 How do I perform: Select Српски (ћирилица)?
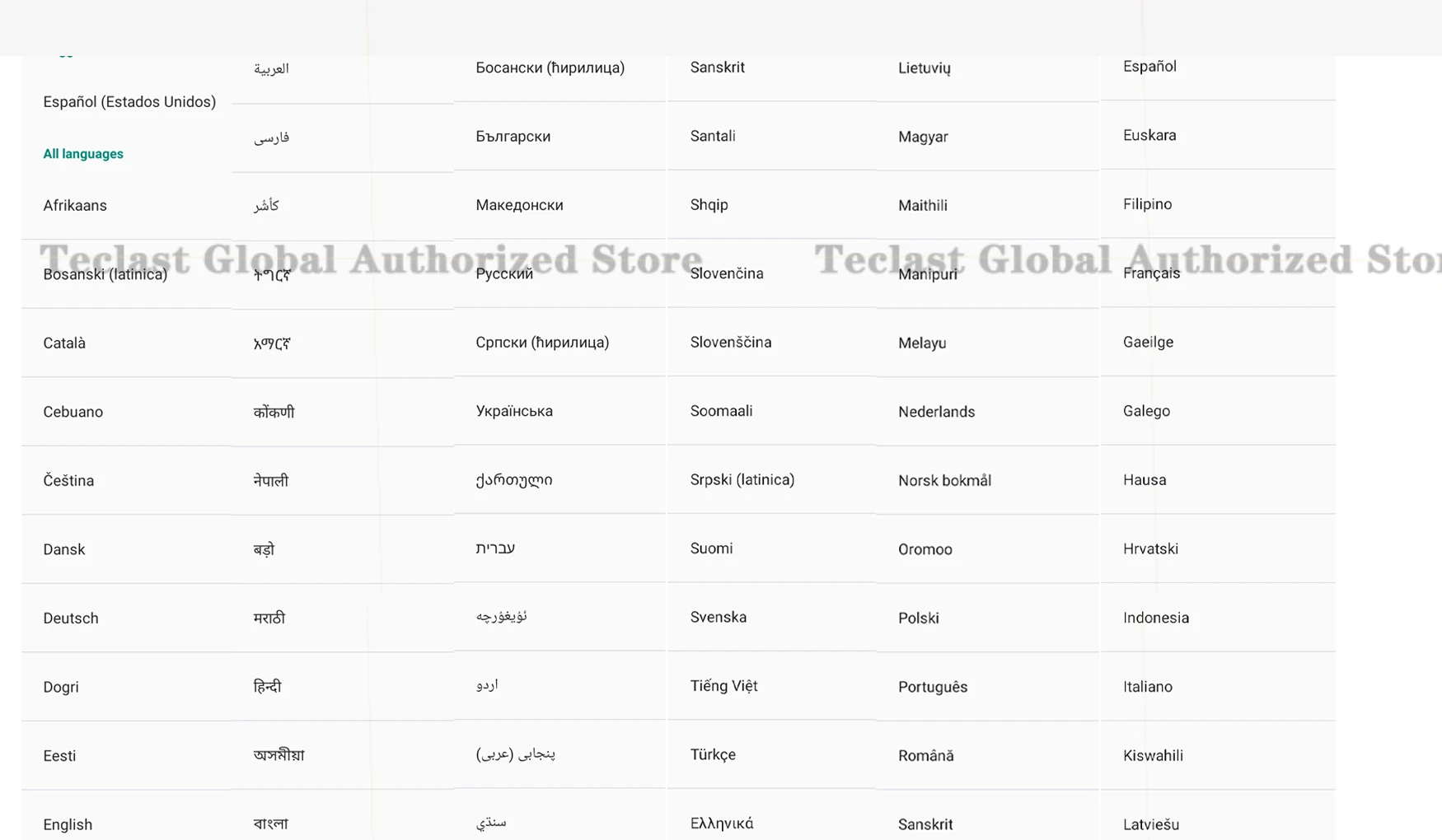tap(542, 343)
